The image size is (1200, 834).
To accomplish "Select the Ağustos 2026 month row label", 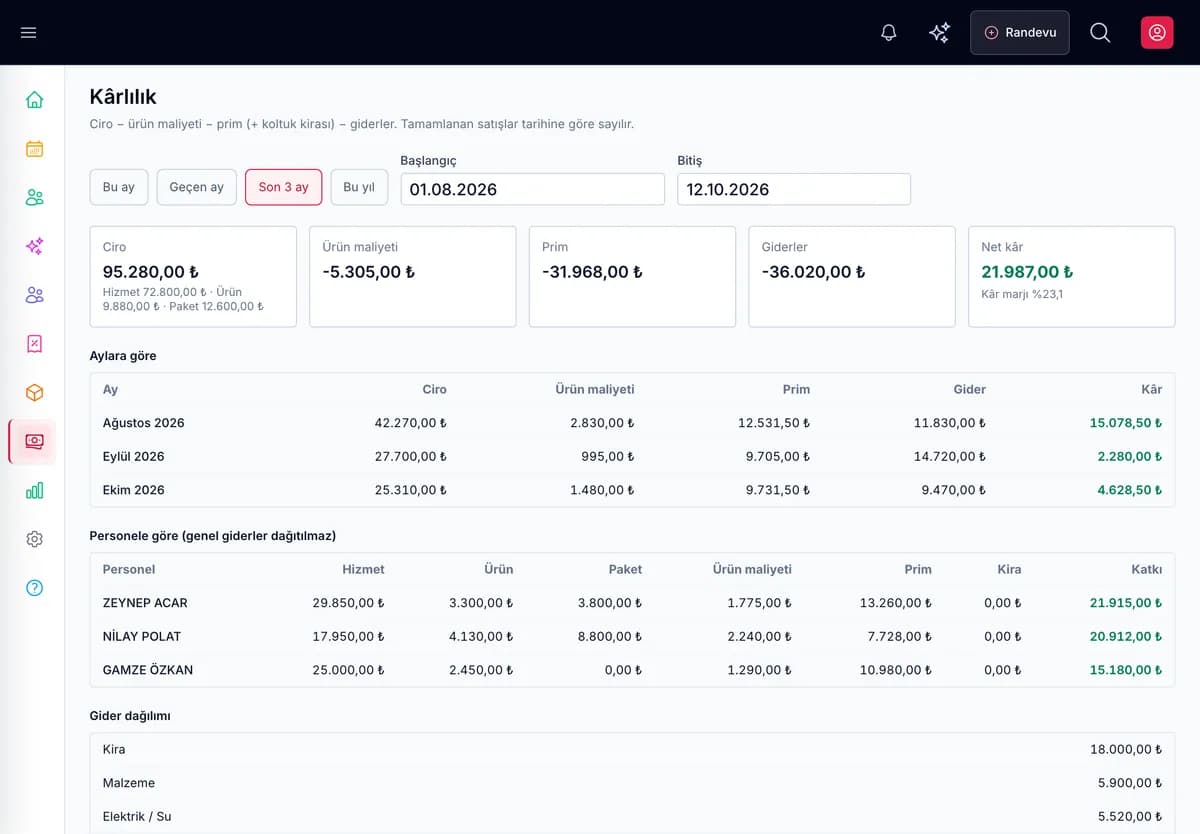I will pos(144,423).
